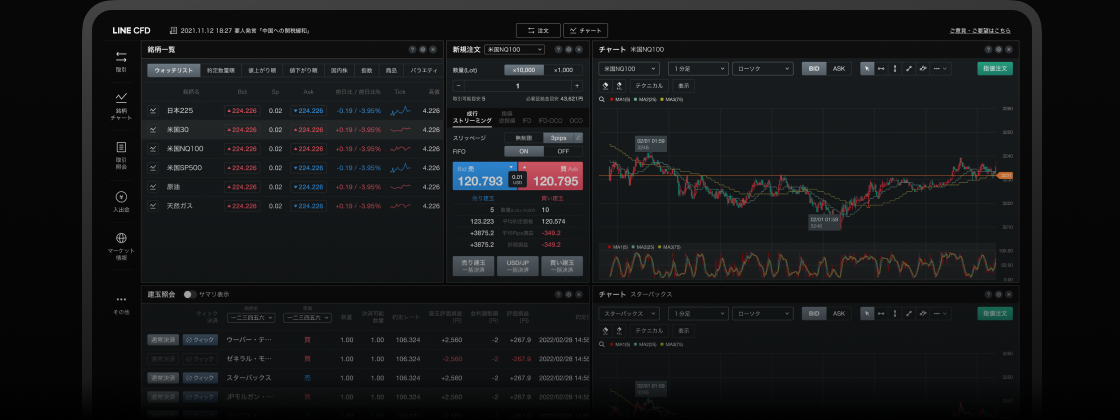Open chart icon for 米国NQ100 row
Viewport: 1120px width, 420px height.
pos(153,149)
